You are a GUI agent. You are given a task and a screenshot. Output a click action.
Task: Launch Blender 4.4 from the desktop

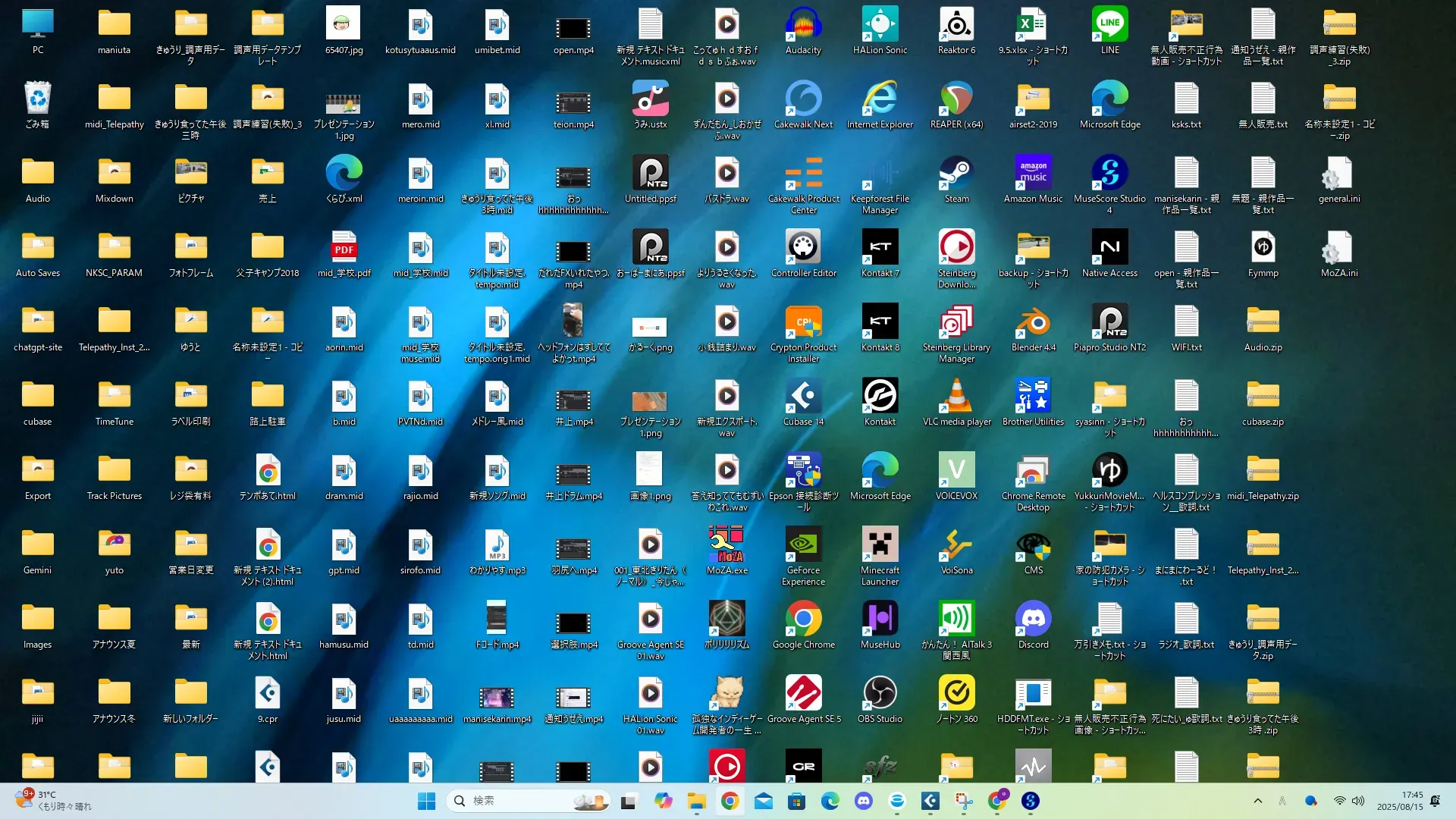[1033, 323]
